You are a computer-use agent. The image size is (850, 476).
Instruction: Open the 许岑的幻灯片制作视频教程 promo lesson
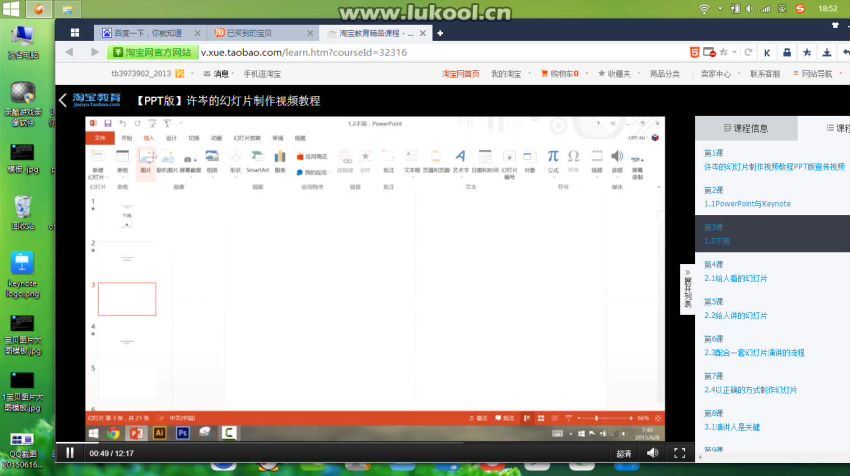(774, 167)
